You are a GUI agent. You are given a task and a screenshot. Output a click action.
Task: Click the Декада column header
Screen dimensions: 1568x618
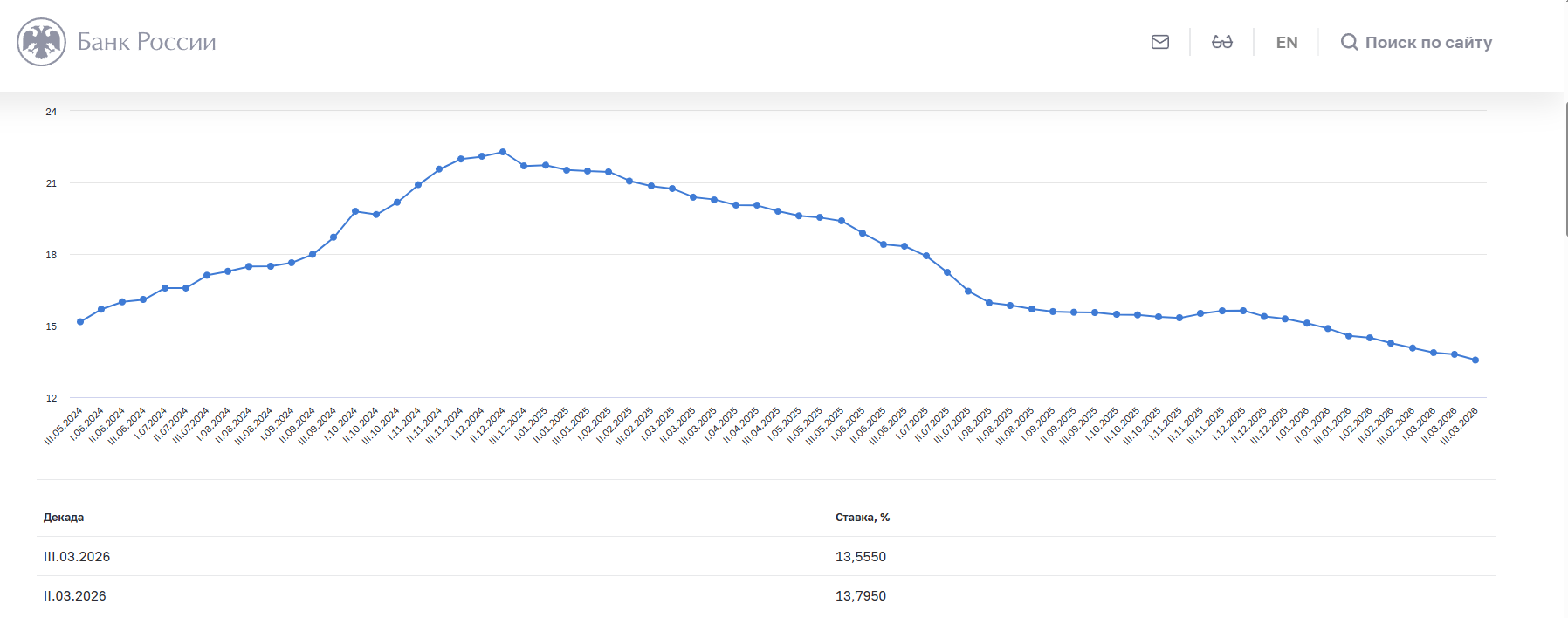tap(64, 518)
